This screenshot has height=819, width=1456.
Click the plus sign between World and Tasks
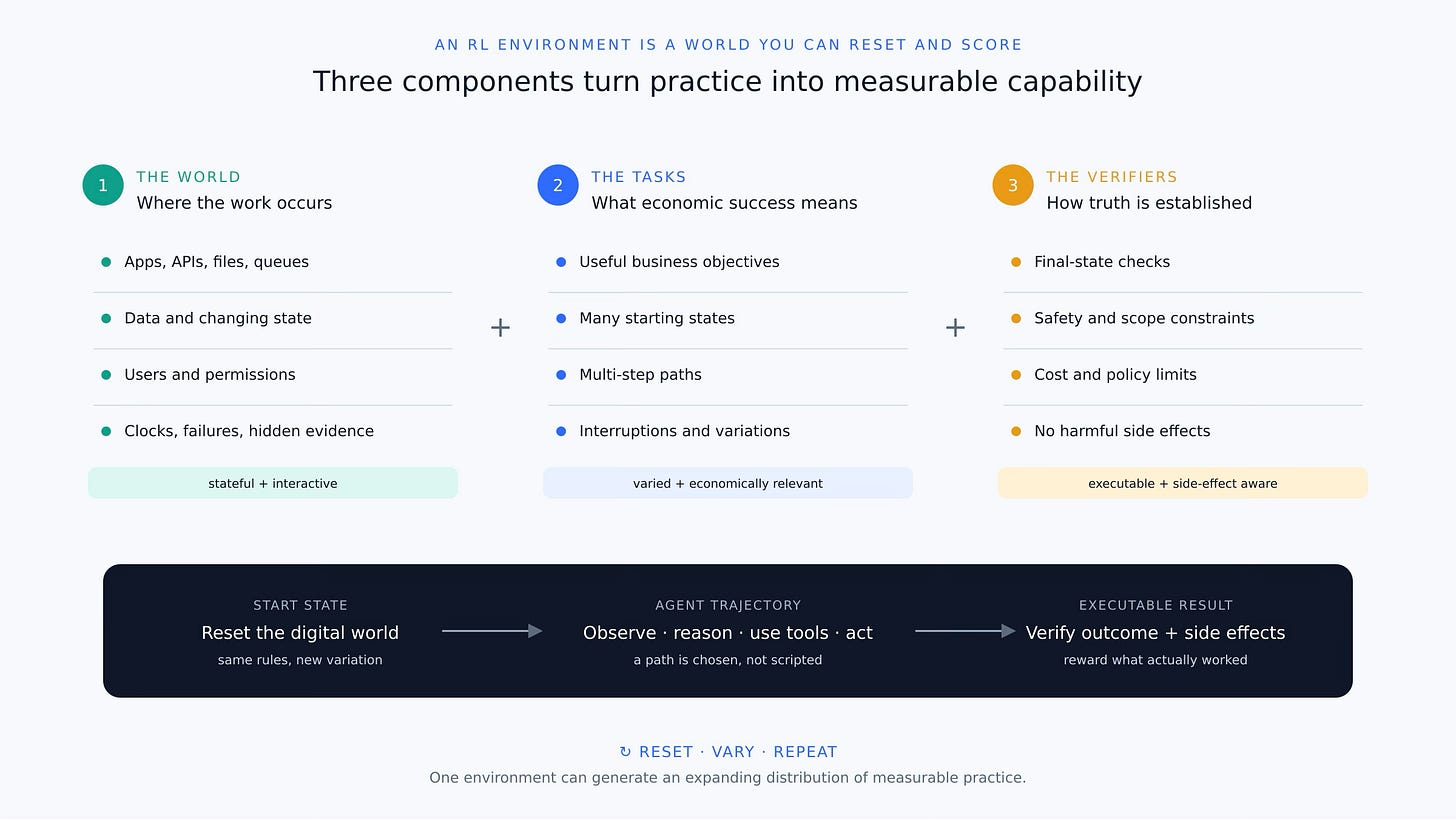pos(500,327)
